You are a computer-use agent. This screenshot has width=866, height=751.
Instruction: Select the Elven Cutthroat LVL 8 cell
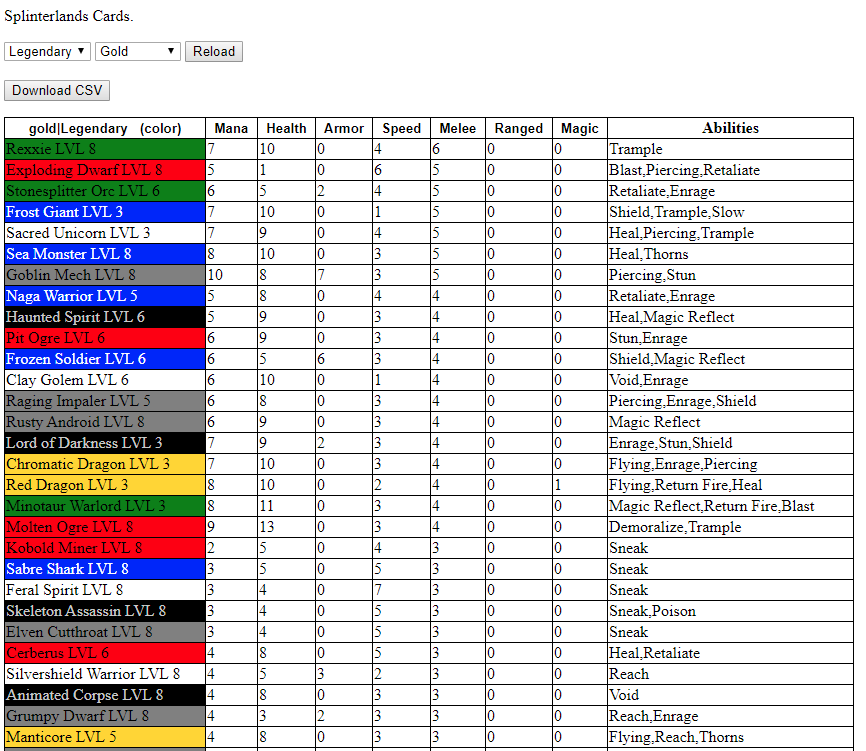[x=105, y=632]
